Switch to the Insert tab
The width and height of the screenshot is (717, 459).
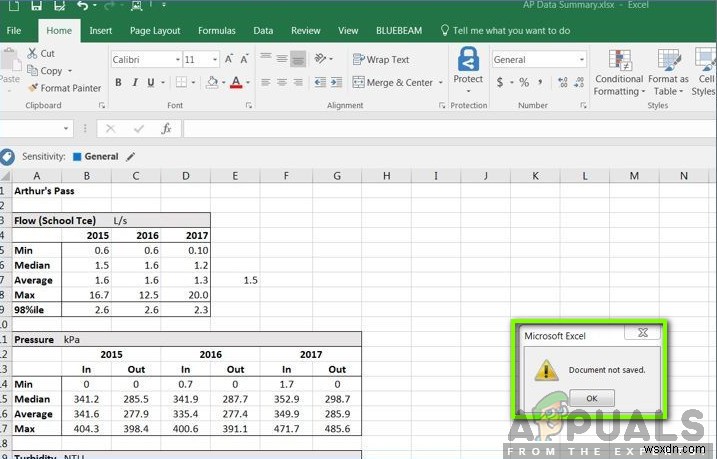pos(101,31)
